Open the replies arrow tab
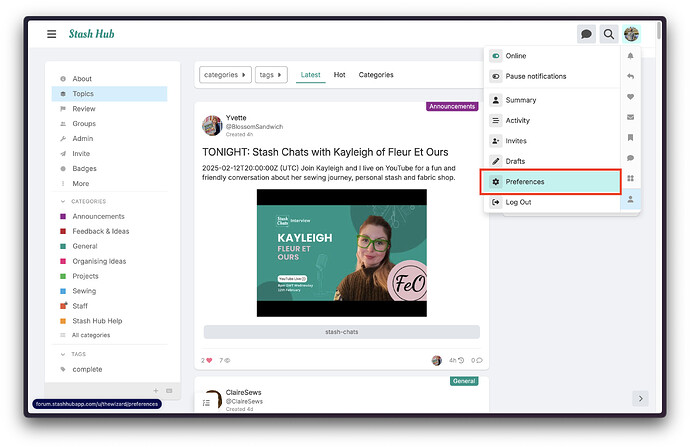Viewport: 690px width, 448px height. [630, 76]
